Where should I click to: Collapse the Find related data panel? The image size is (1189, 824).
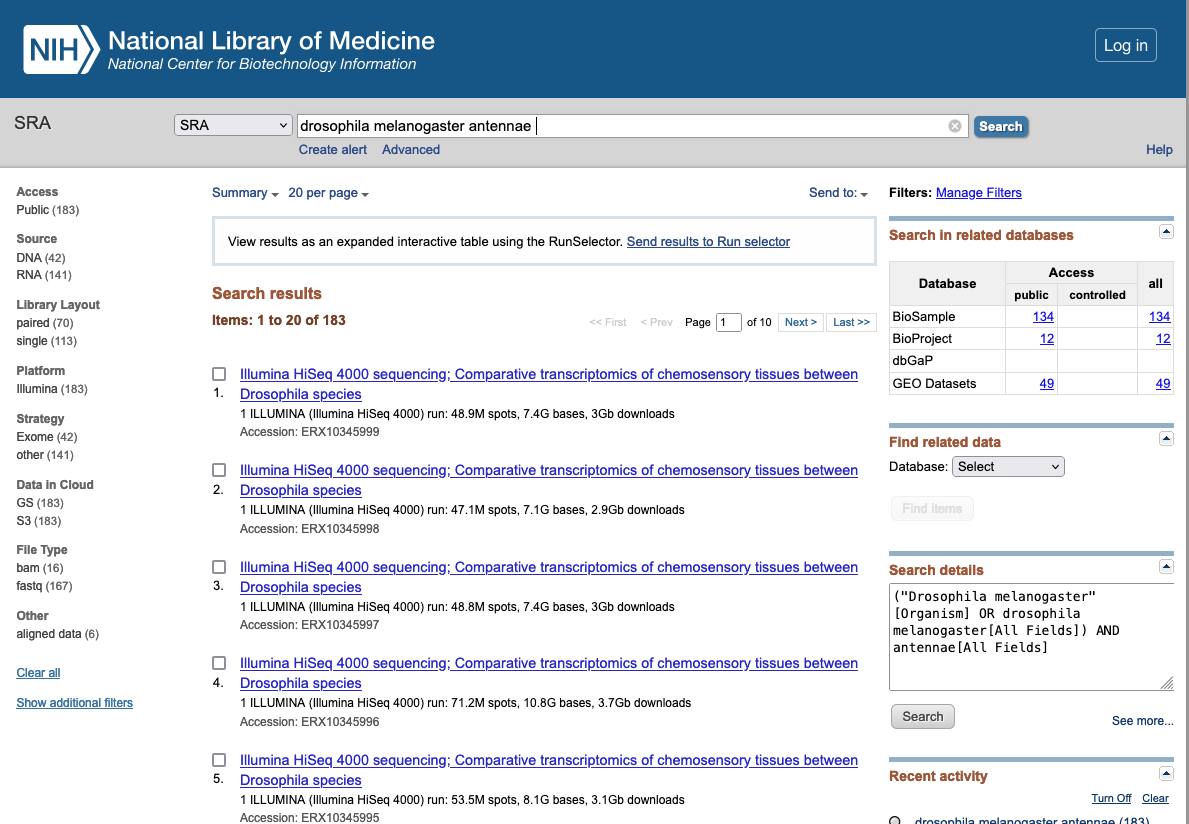[x=1165, y=439]
